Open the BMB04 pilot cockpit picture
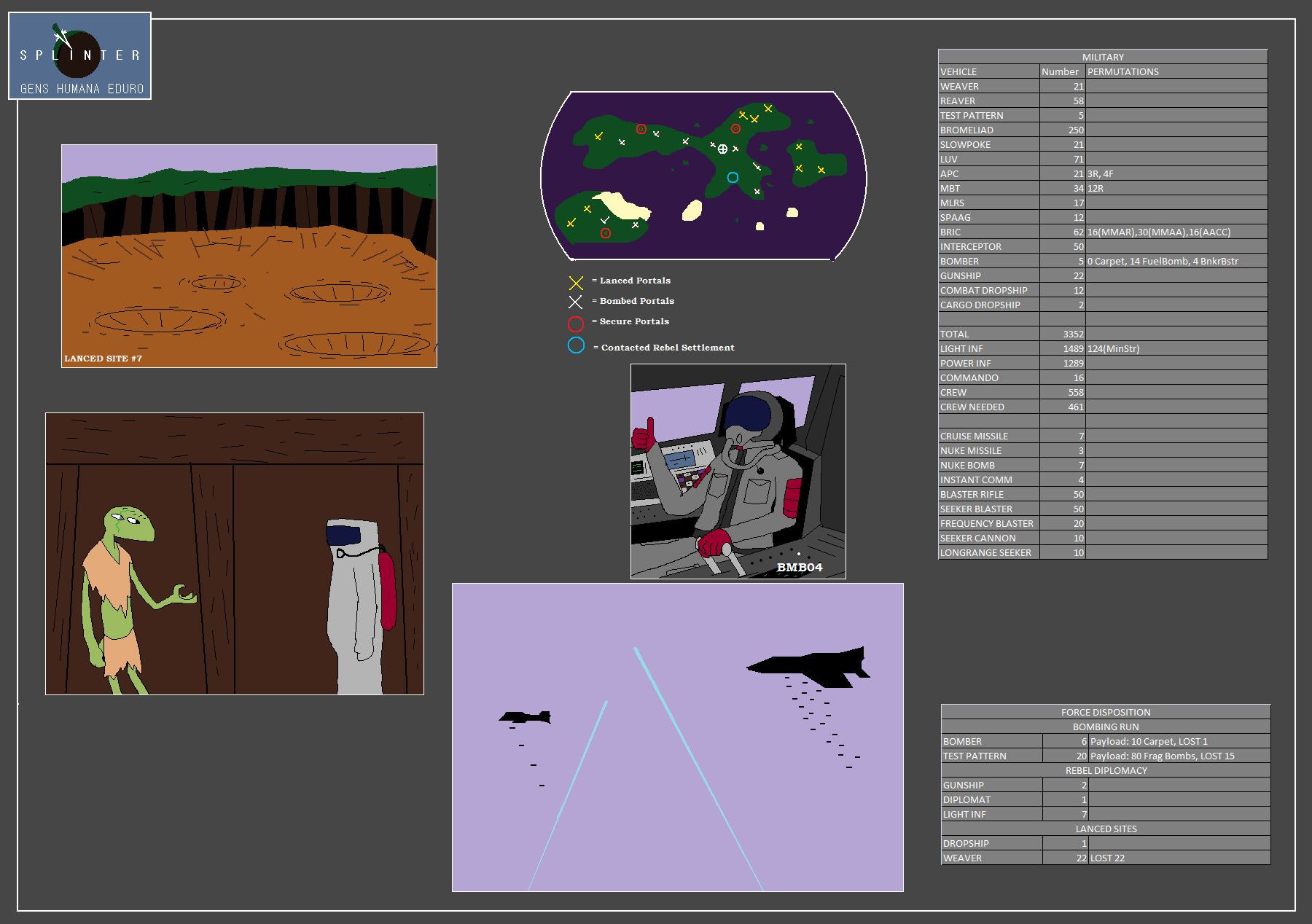 point(738,471)
